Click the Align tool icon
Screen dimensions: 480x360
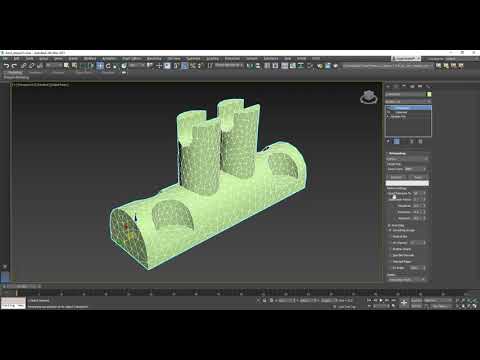coord(258,66)
